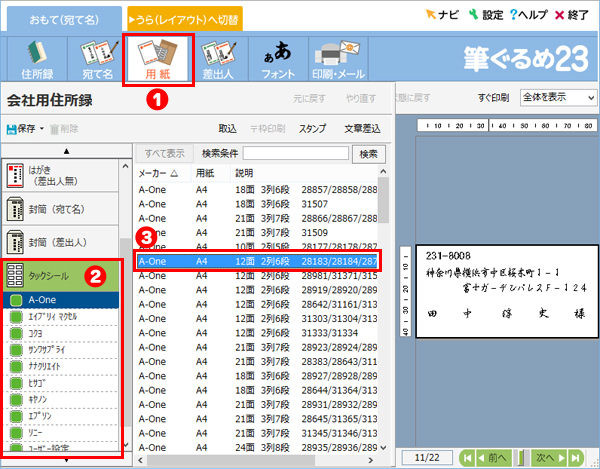Click the label list horizontal scrollbar
Viewport: 600px width, 469px height.
pos(231,460)
